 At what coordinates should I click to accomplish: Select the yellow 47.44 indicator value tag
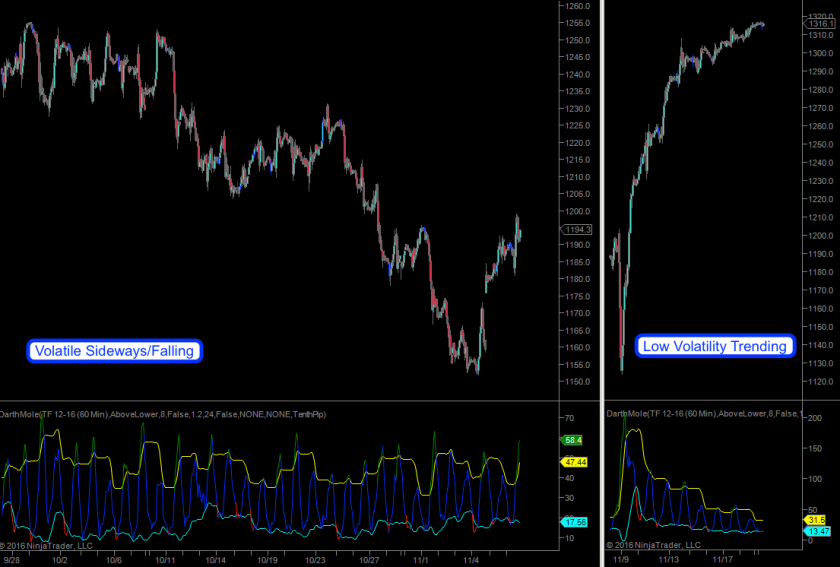click(x=574, y=461)
